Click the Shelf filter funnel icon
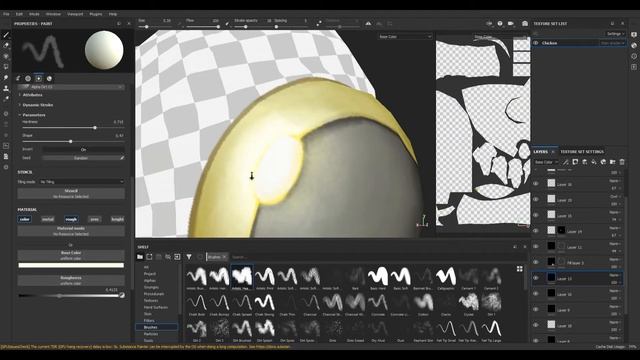This screenshot has width=640, height=360. pos(189,257)
